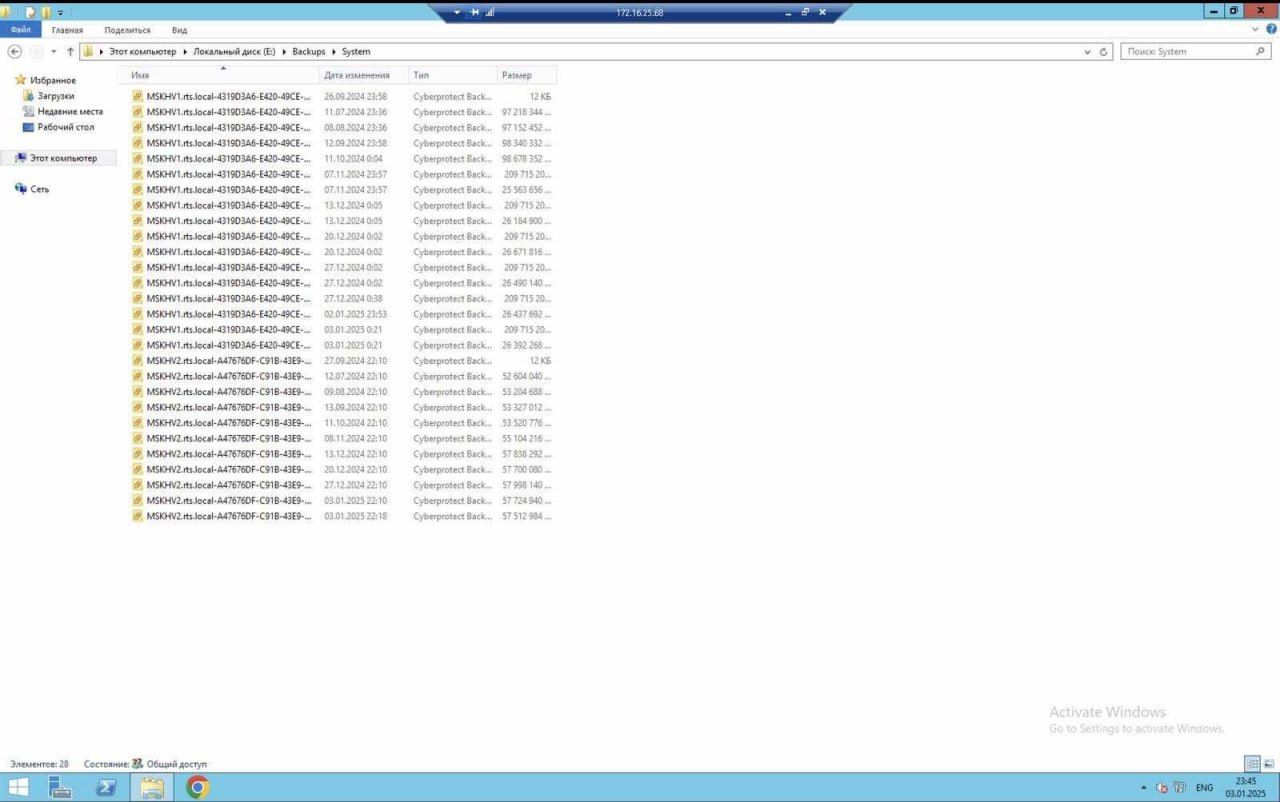Screen dimensions: 1280x802
Task: Sort files by Дата изменения column
Action: 357,75
